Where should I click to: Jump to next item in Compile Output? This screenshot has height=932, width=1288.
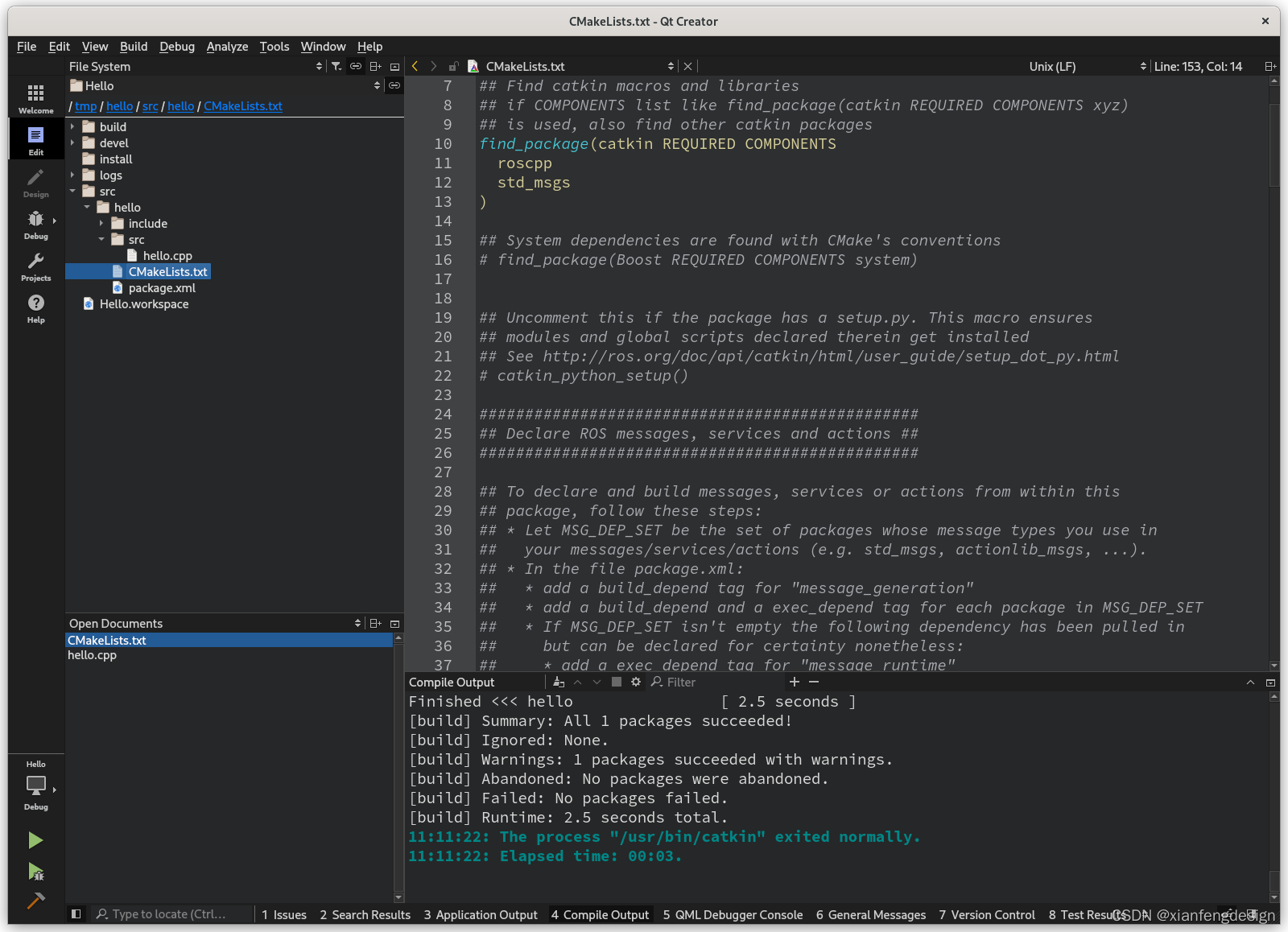pos(597,682)
